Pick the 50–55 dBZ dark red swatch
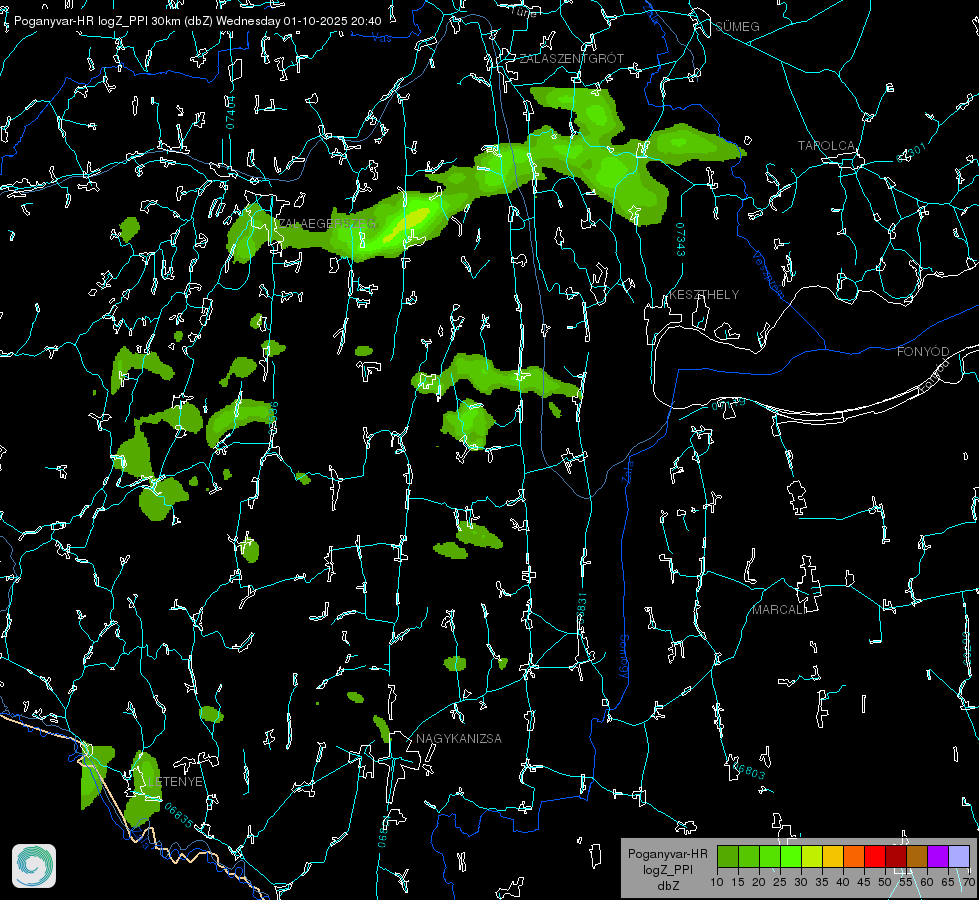The width and height of the screenshot is (979, 900). 895,856
